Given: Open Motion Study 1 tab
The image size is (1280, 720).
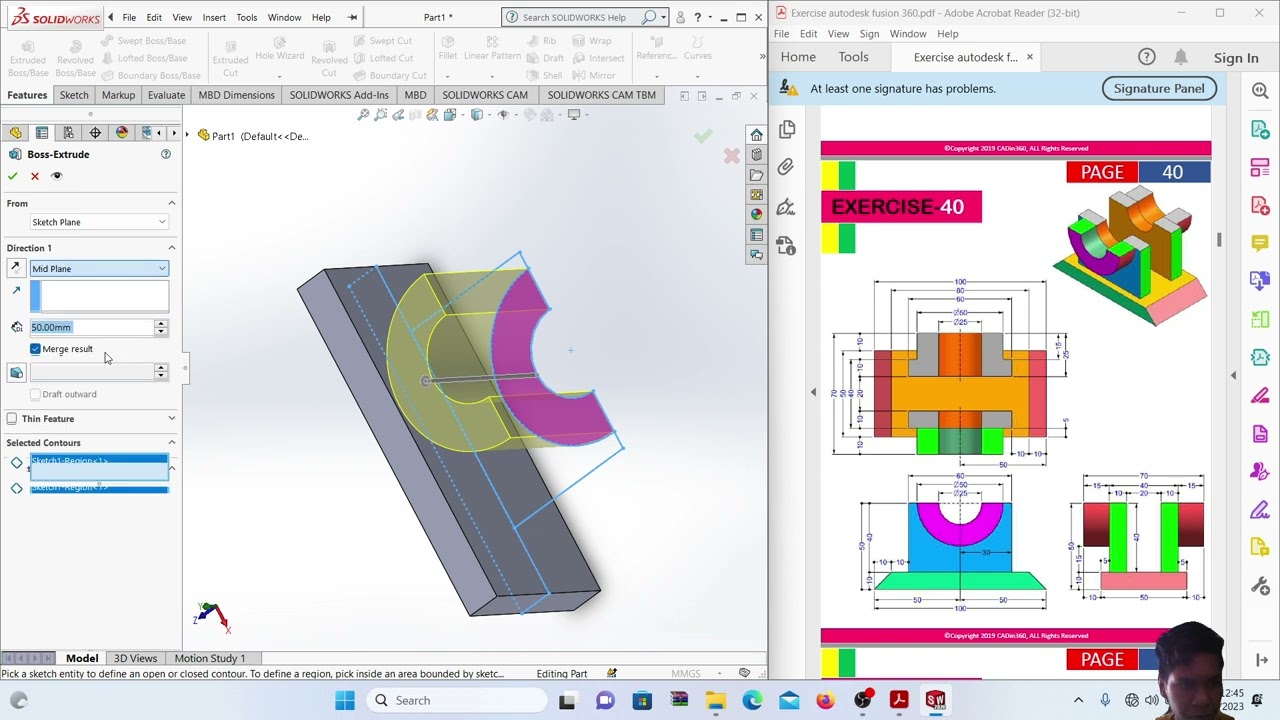Looking at the screenshot, I should pos(210,658).
